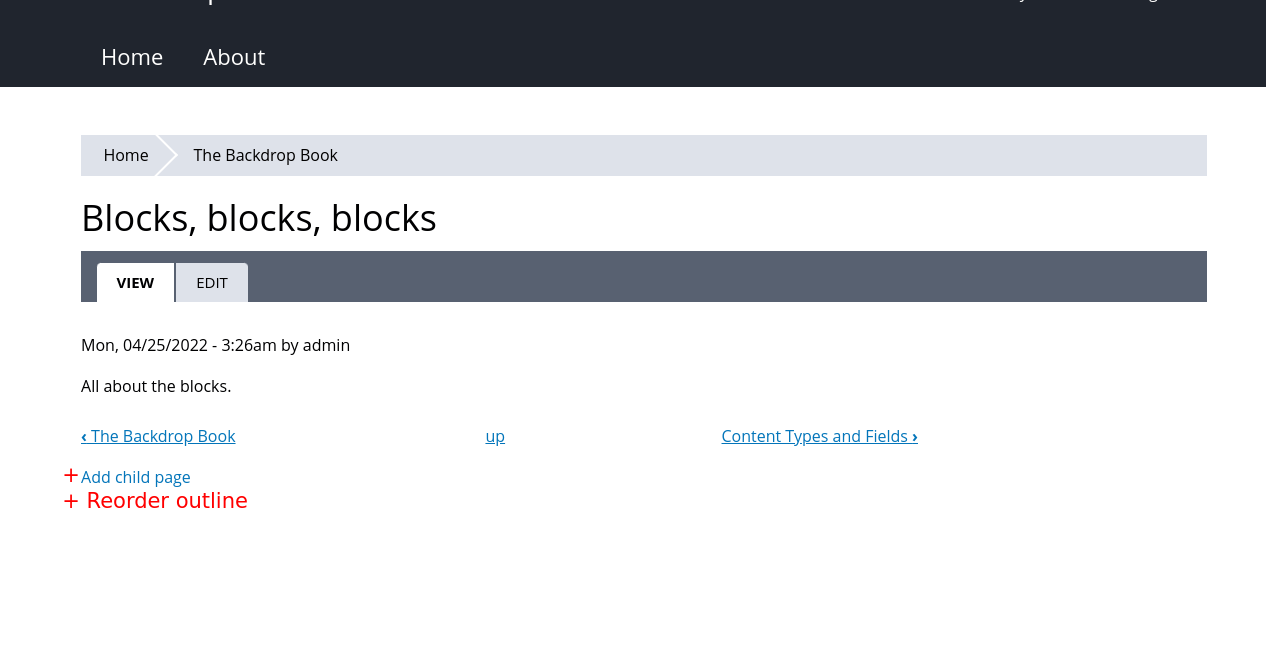Navigate to the previous page The Backdrop Book
This screenshot has width=1266, height=666.
[158, 435]
